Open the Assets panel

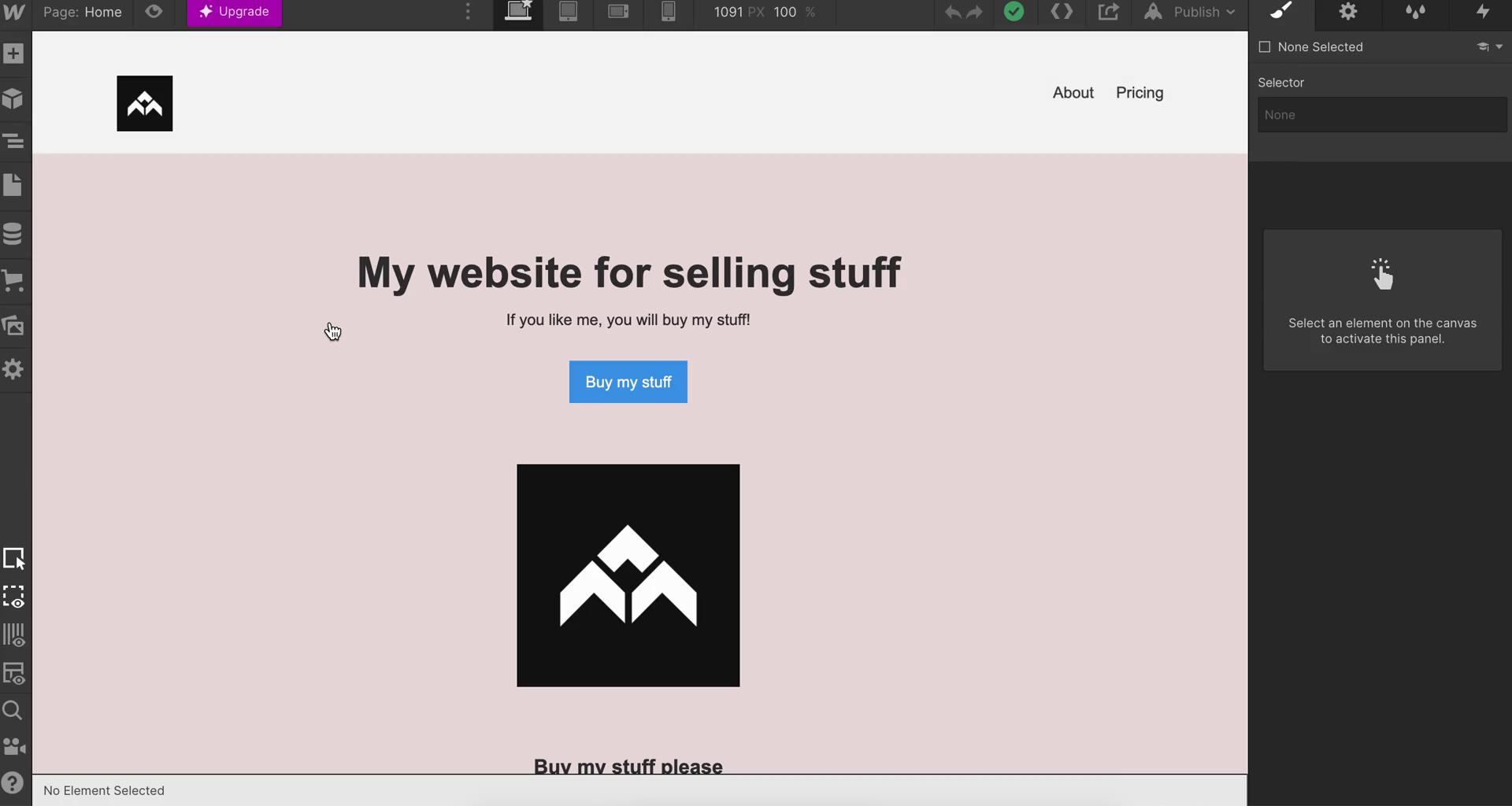click(x=13, y=325)
